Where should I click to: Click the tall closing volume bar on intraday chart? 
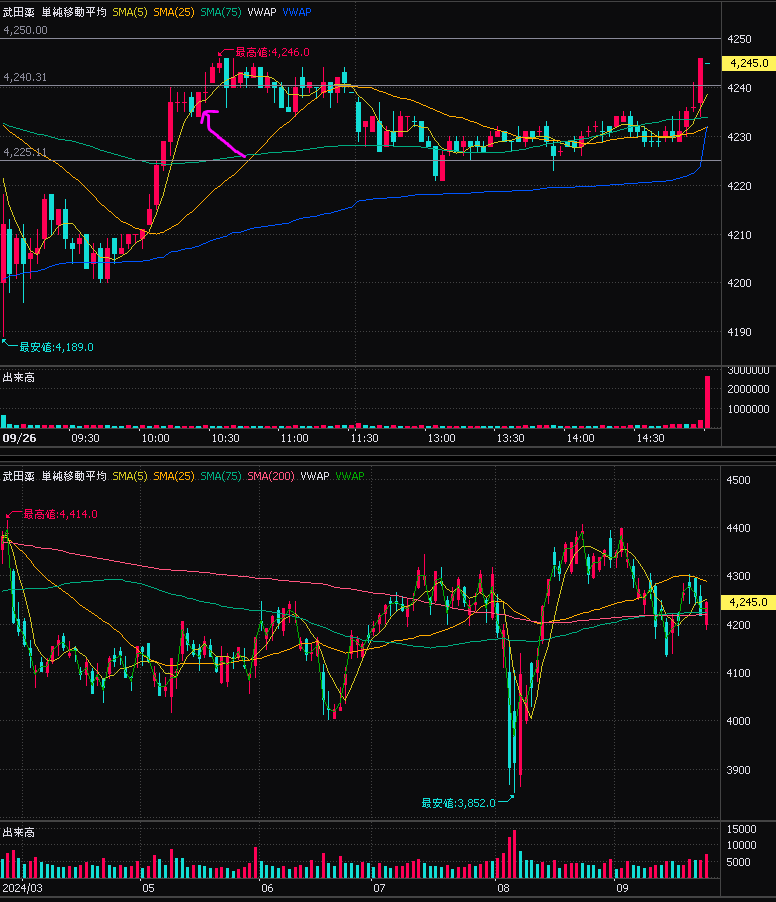tap(708, 402)
